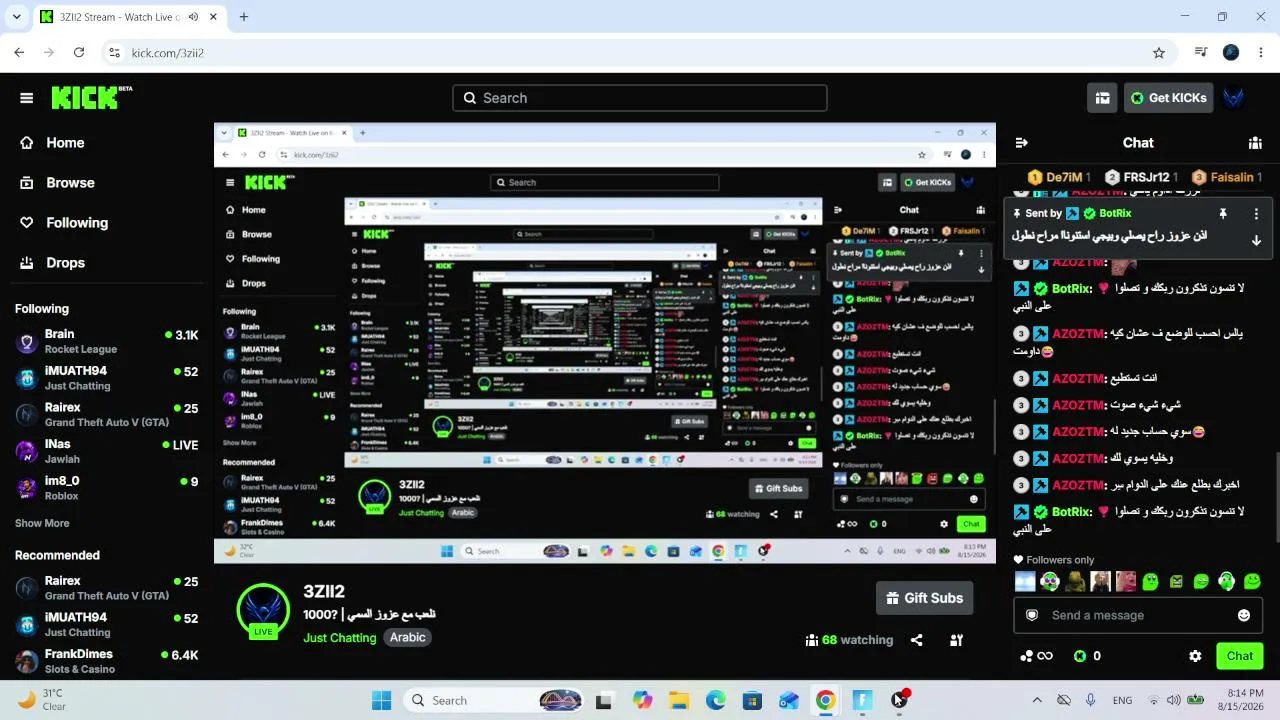Open iMUATH94 in the Following list

pos(107,378)
